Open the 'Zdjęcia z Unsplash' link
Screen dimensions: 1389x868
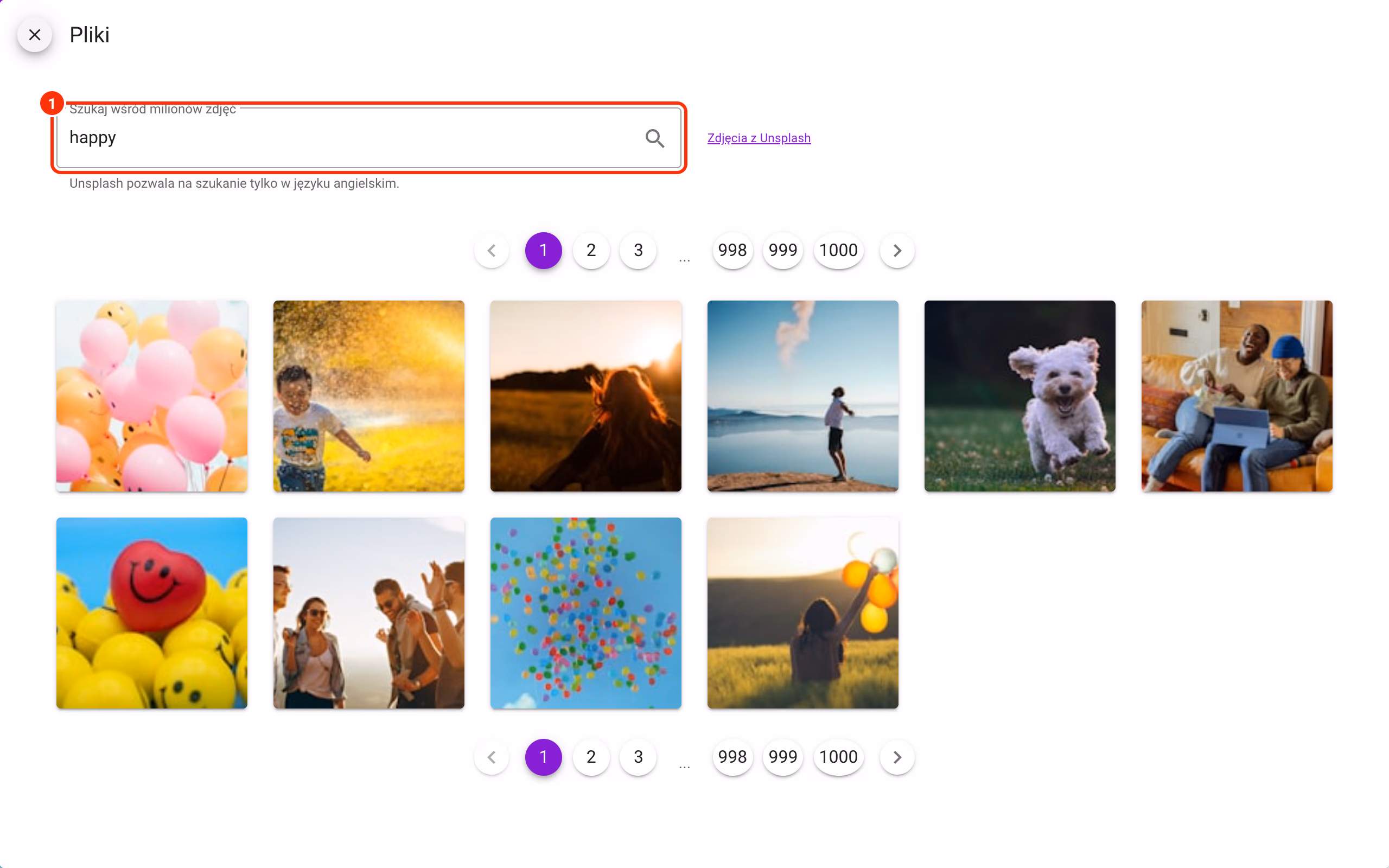coord(759,138)
